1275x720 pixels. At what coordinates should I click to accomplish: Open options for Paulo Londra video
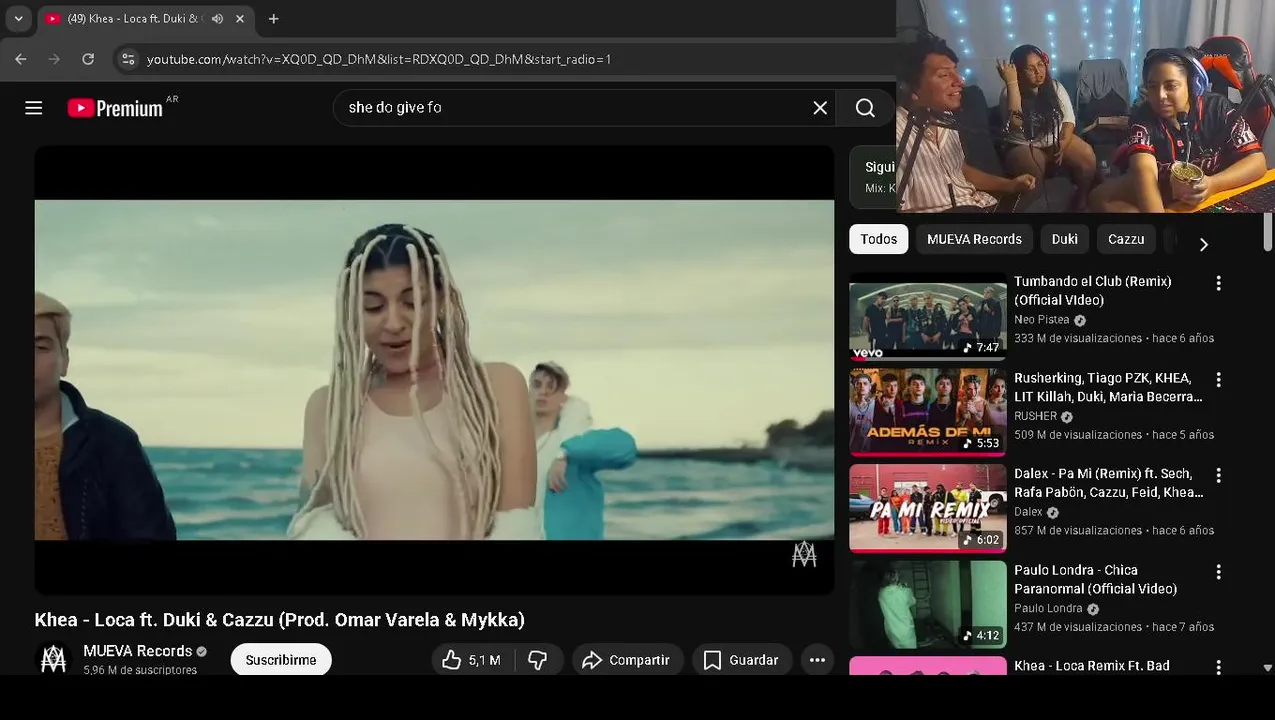[x=1218, y=572]
